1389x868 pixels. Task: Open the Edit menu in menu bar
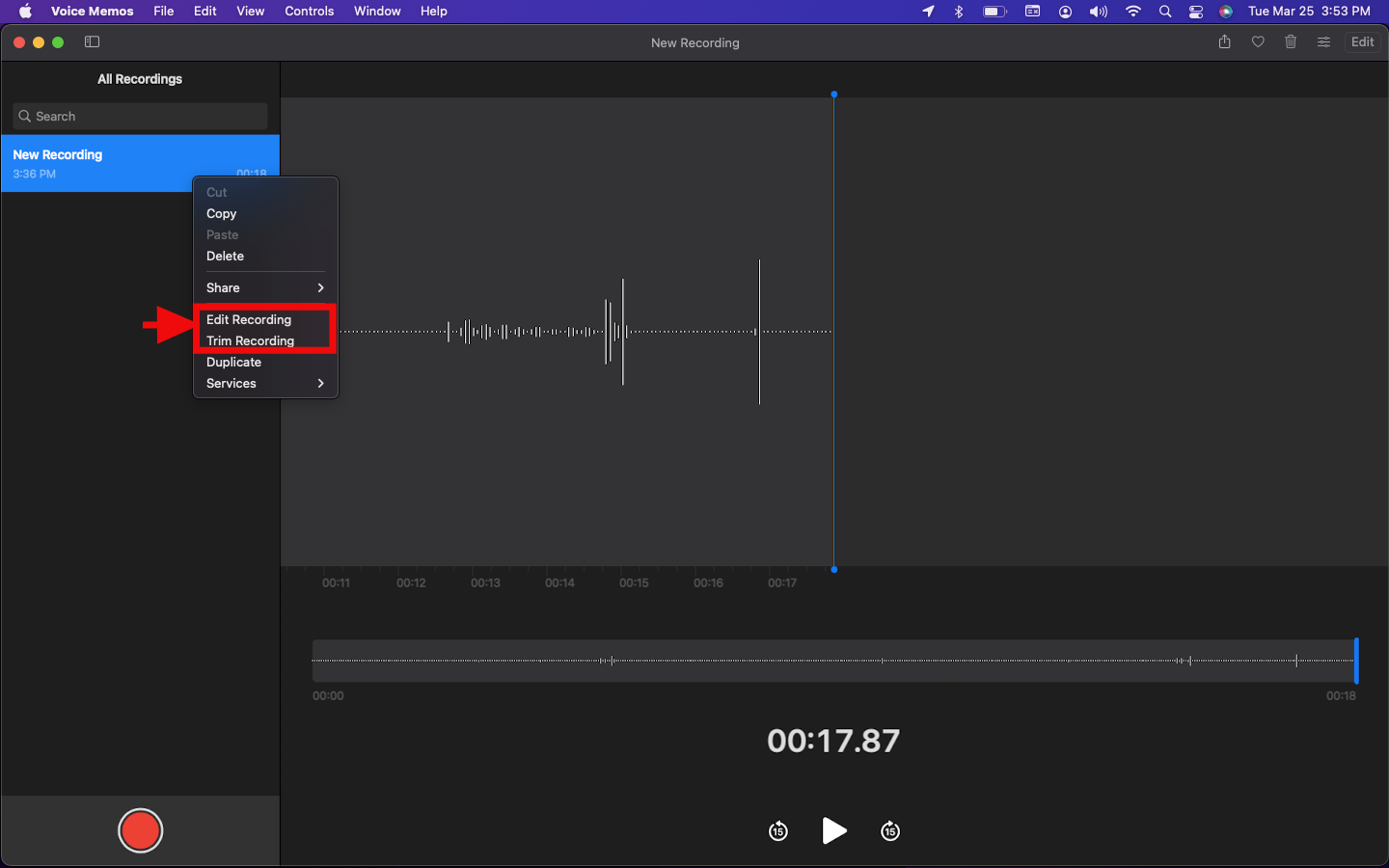[205, 12]
